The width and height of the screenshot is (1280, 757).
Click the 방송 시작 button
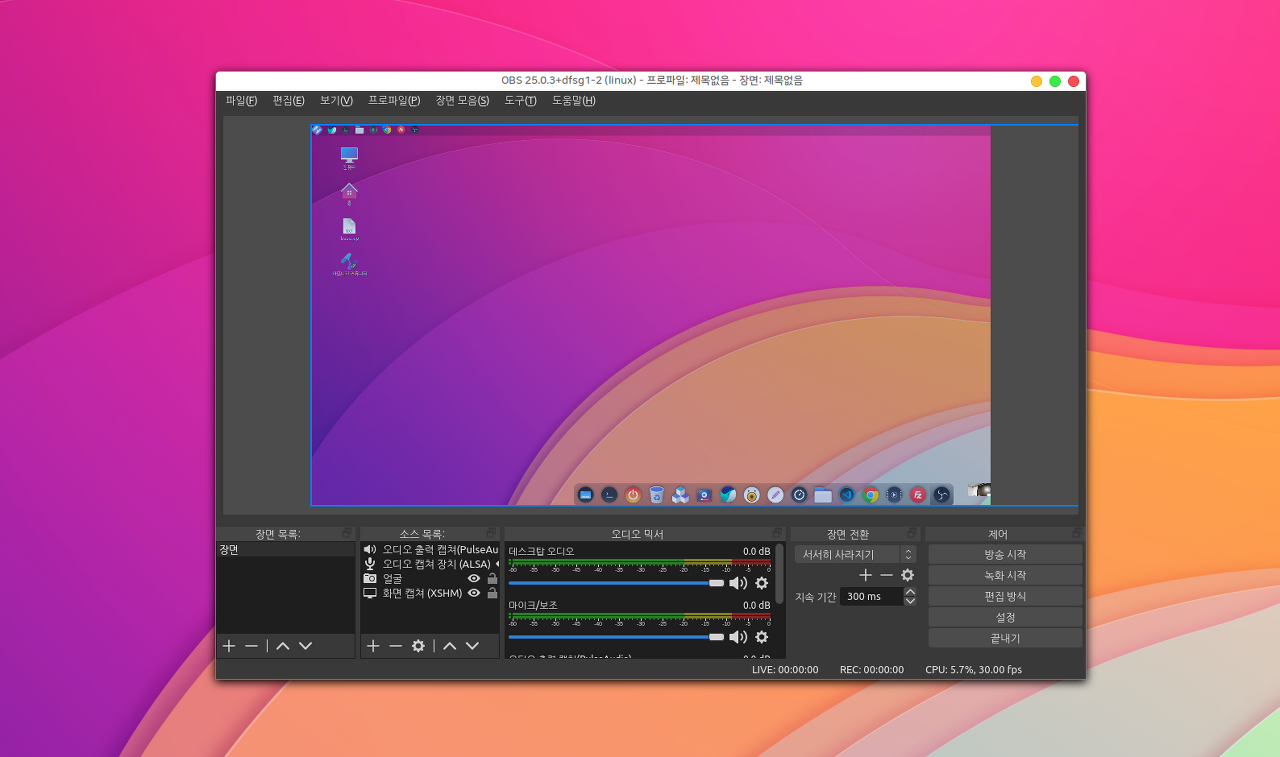[1005, 554]
